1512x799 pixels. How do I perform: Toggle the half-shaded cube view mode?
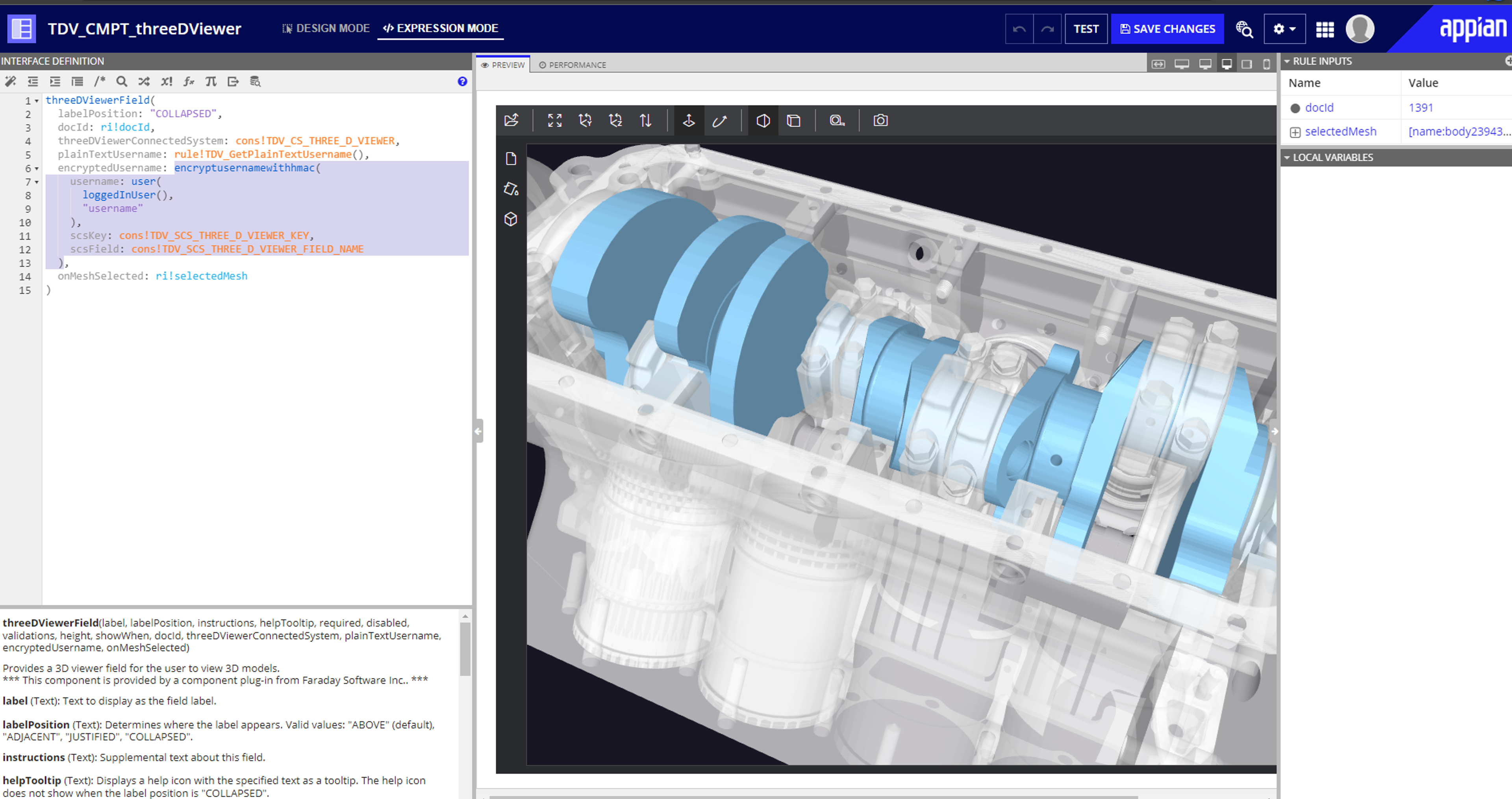pos(763,120)
